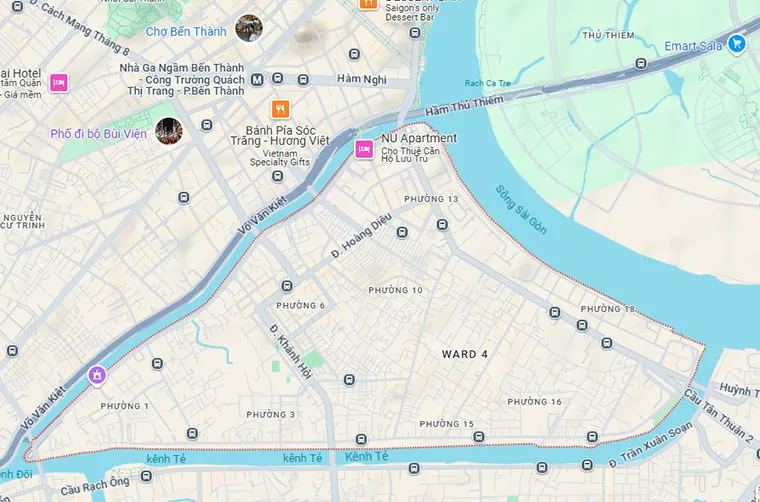760x502 pixels.
Task: Click the Emart Sala text label
Action: click(x=693, y=46)
